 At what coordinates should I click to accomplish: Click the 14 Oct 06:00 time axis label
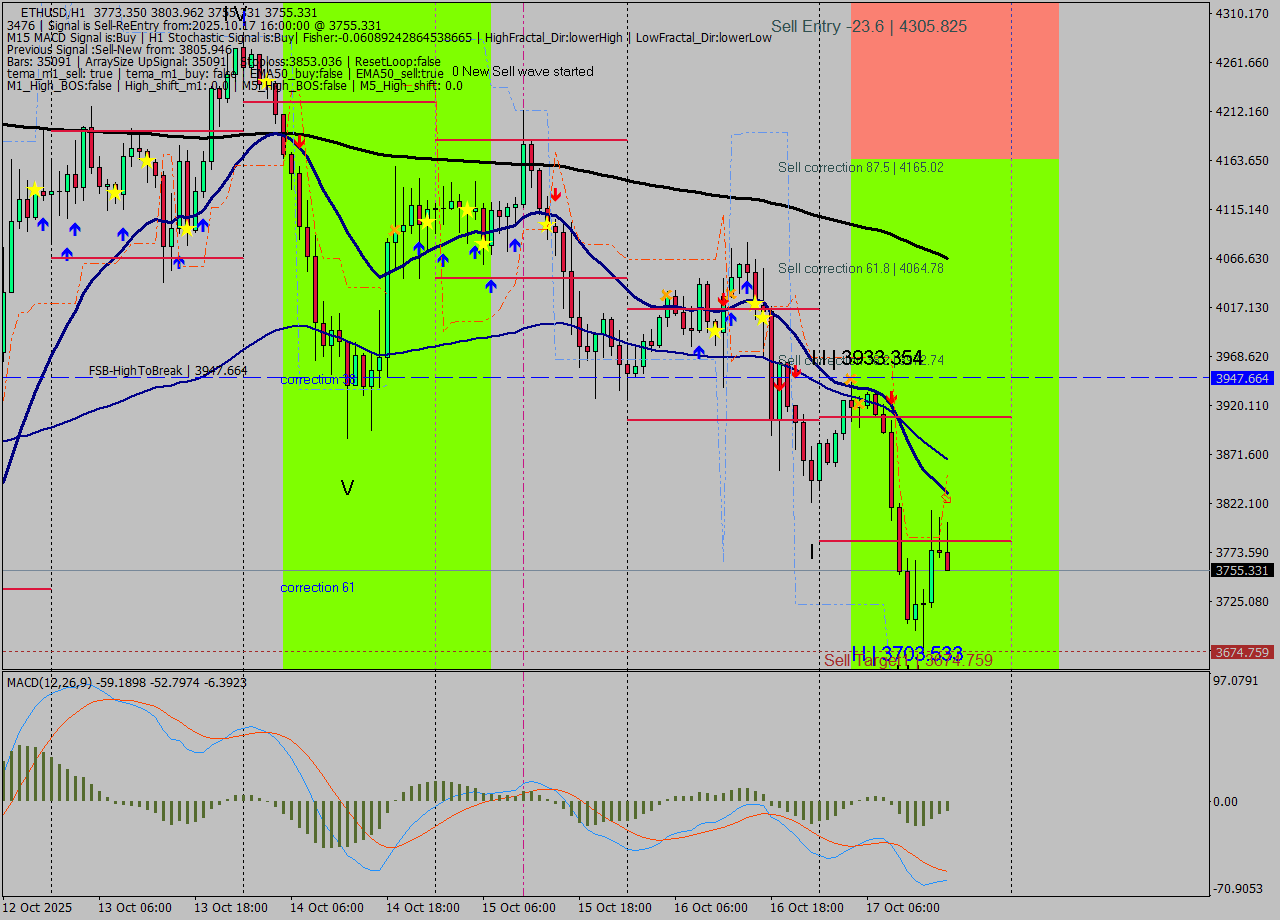[327, 907]
